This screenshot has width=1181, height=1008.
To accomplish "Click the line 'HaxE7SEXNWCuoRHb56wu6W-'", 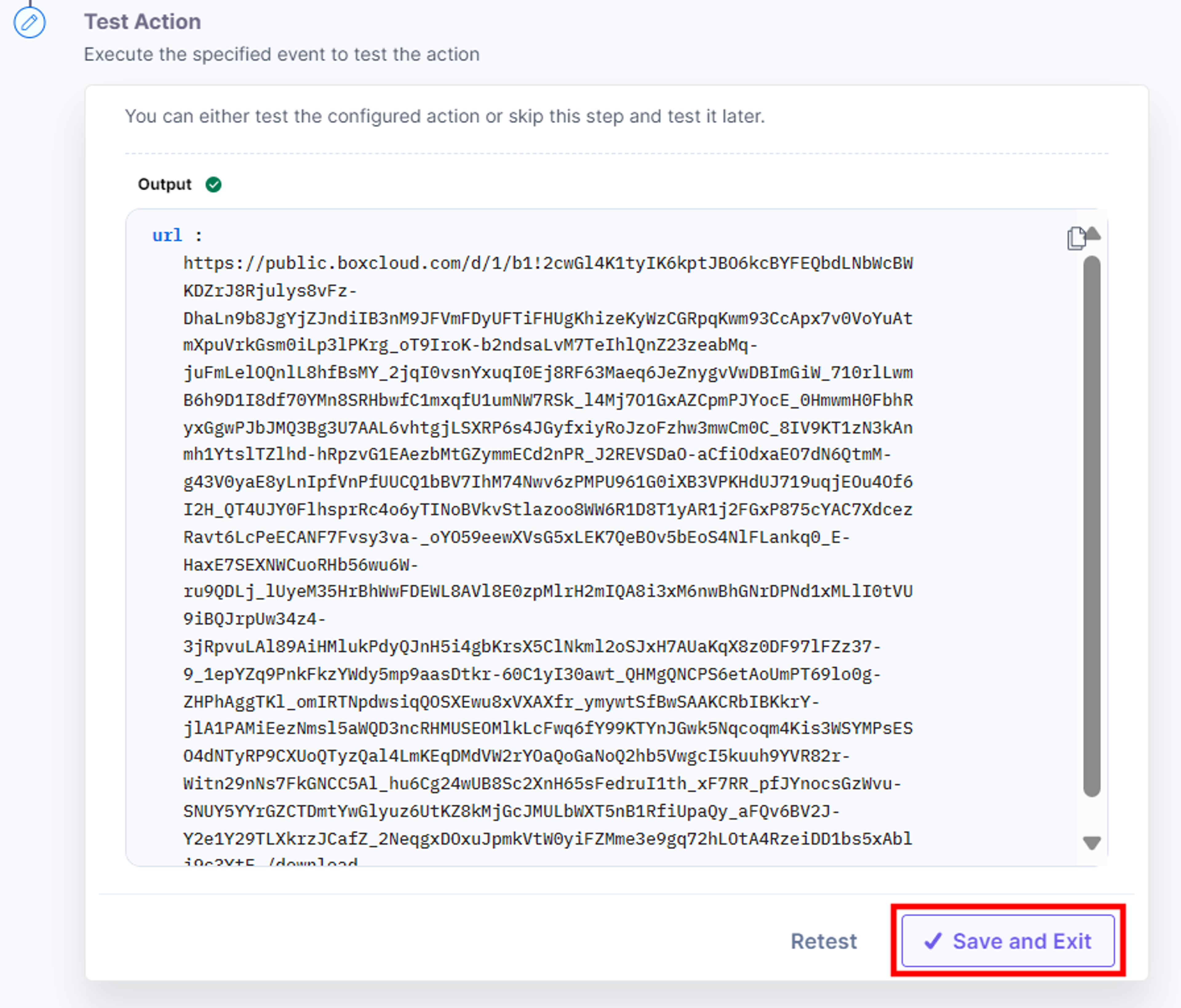I will 301,565.
